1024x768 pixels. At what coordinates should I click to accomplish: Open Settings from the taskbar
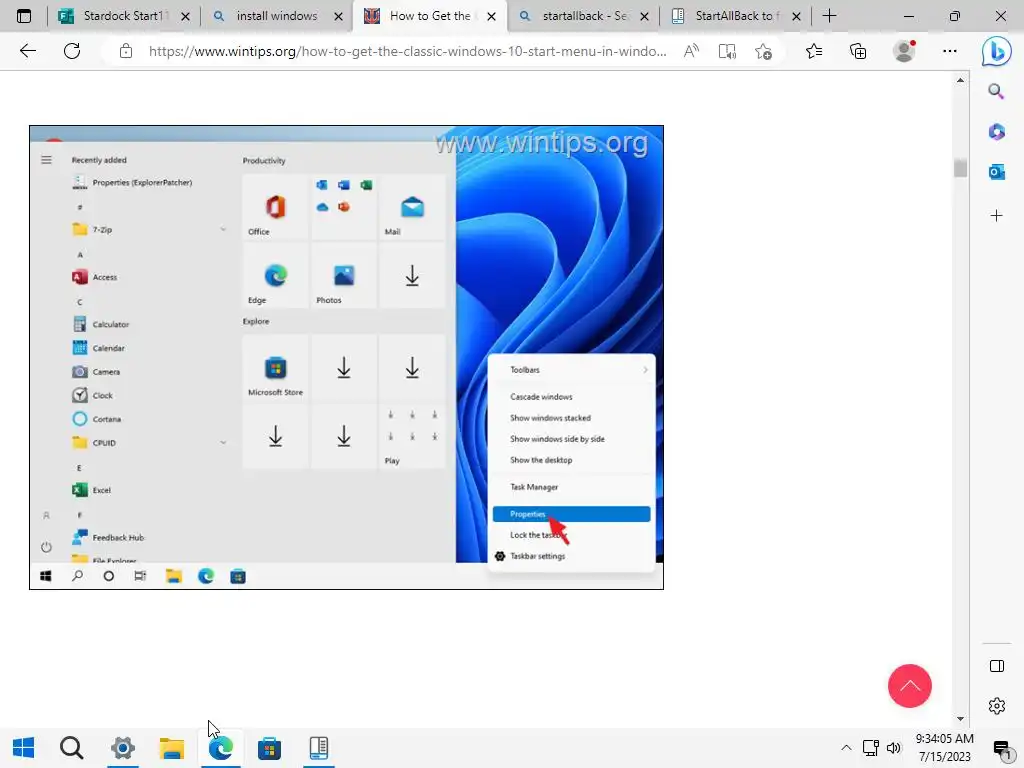coord(123,748)
